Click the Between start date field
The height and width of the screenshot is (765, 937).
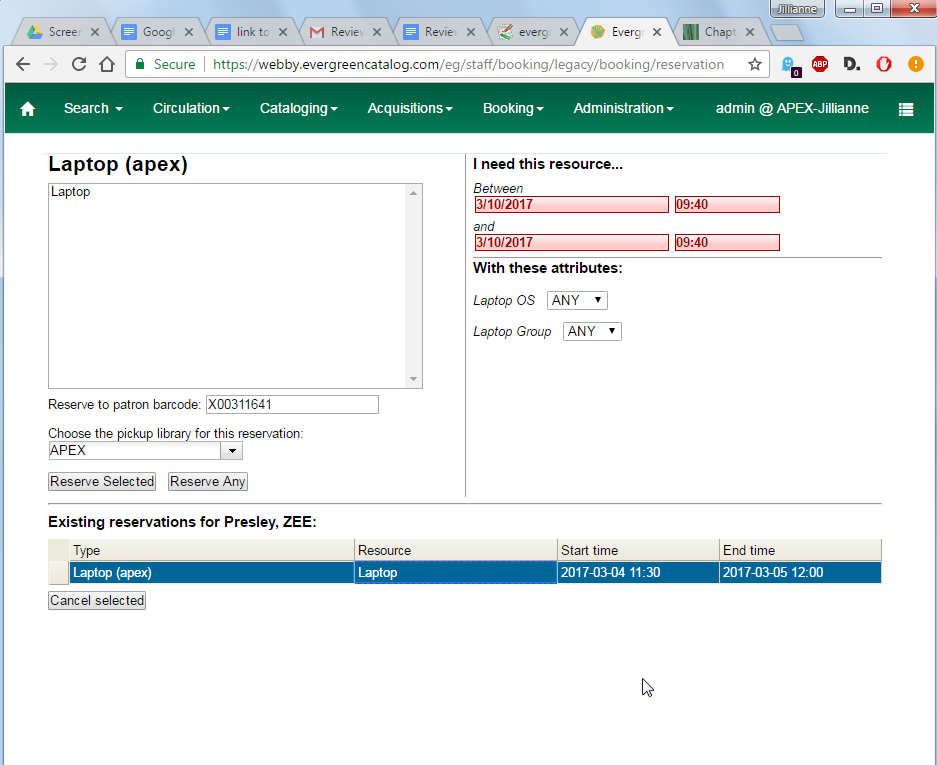coord(571,204)
